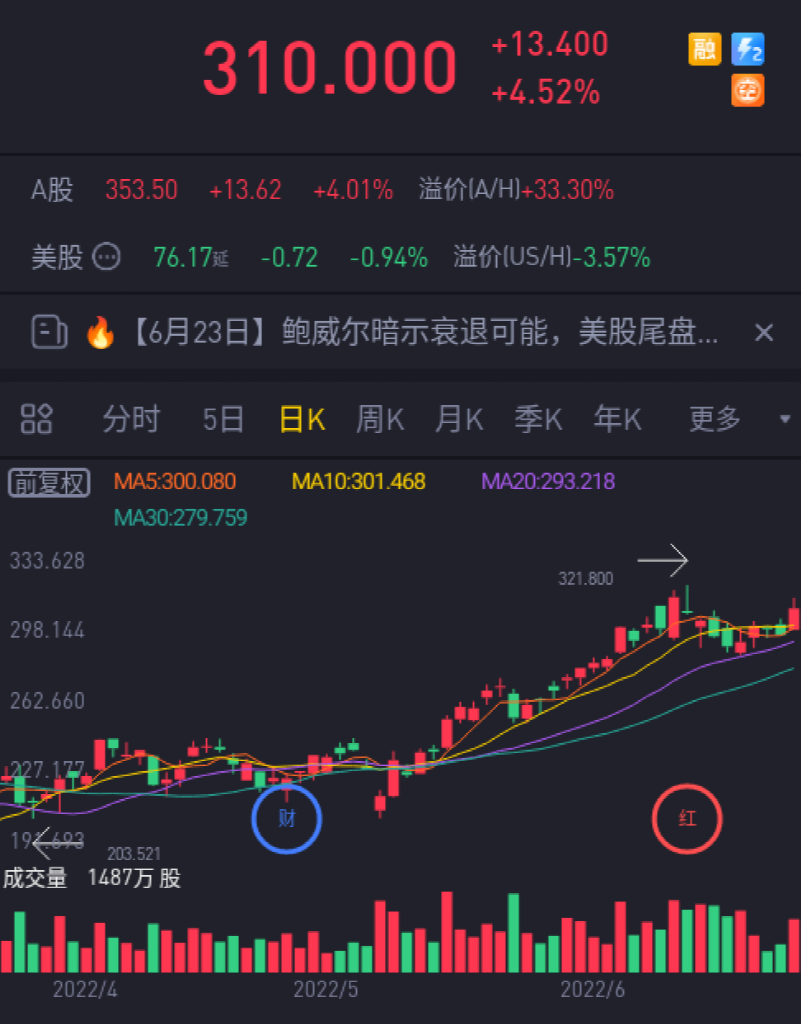Switch to the 分时 intraday tab
Viewport: 801px width, 1024px height.
(131, 419)
